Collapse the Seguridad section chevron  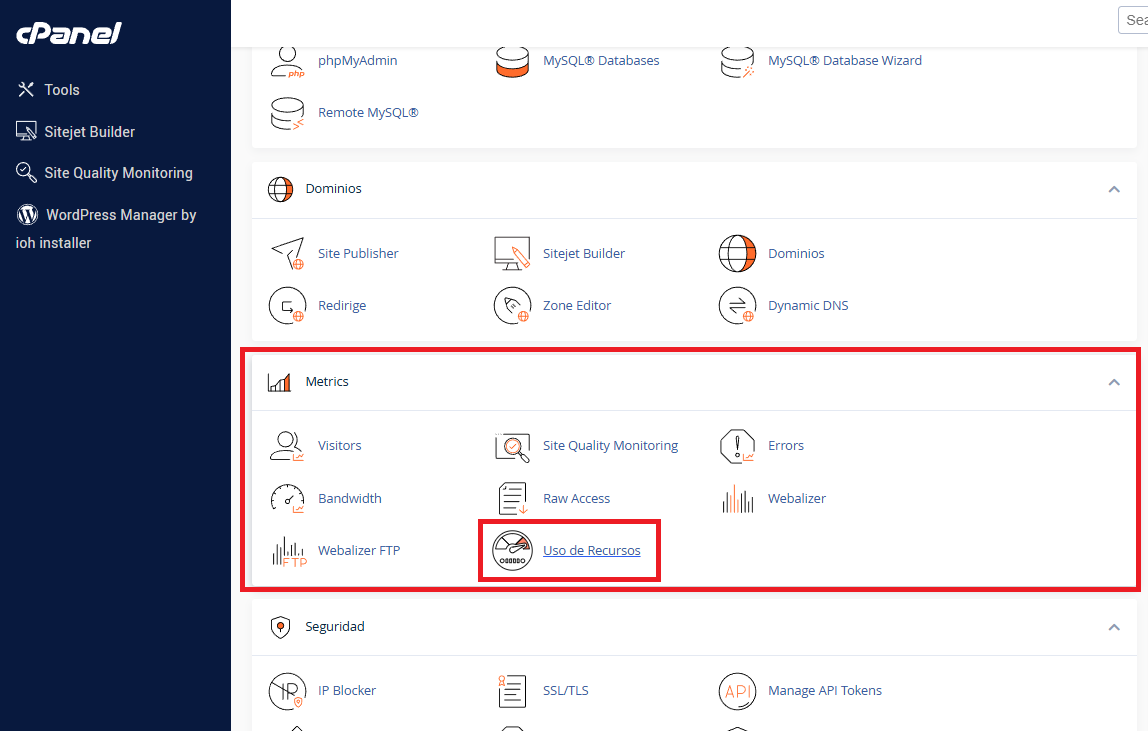(x=1114, y=627)
